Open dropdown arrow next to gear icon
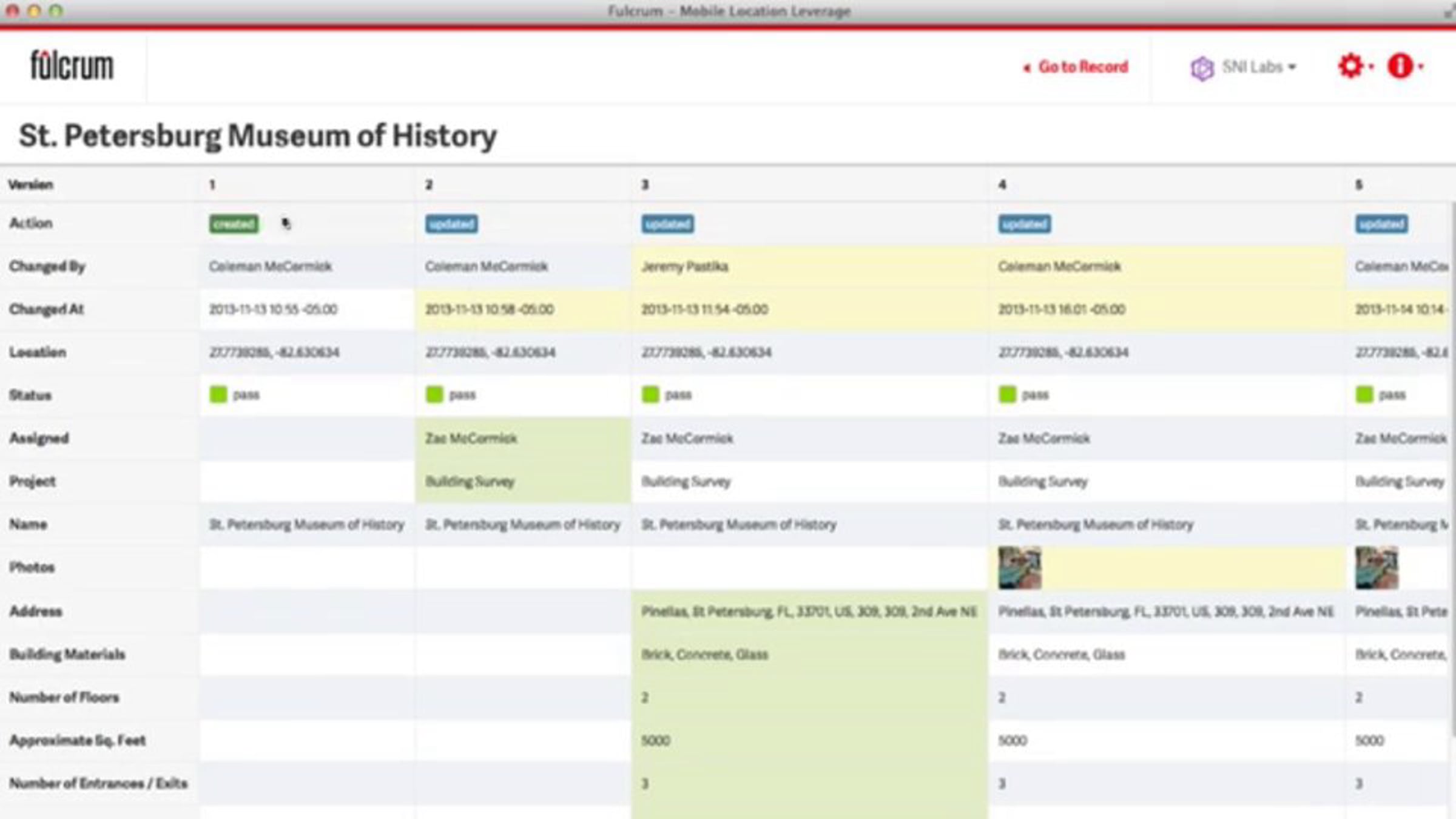This screenshot has width=1456, height=819. pos(1372,67)
